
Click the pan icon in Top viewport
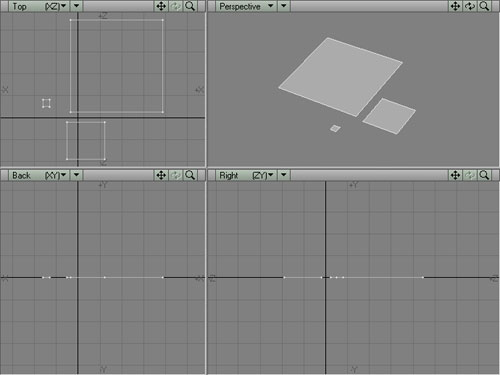click(161, 6)
